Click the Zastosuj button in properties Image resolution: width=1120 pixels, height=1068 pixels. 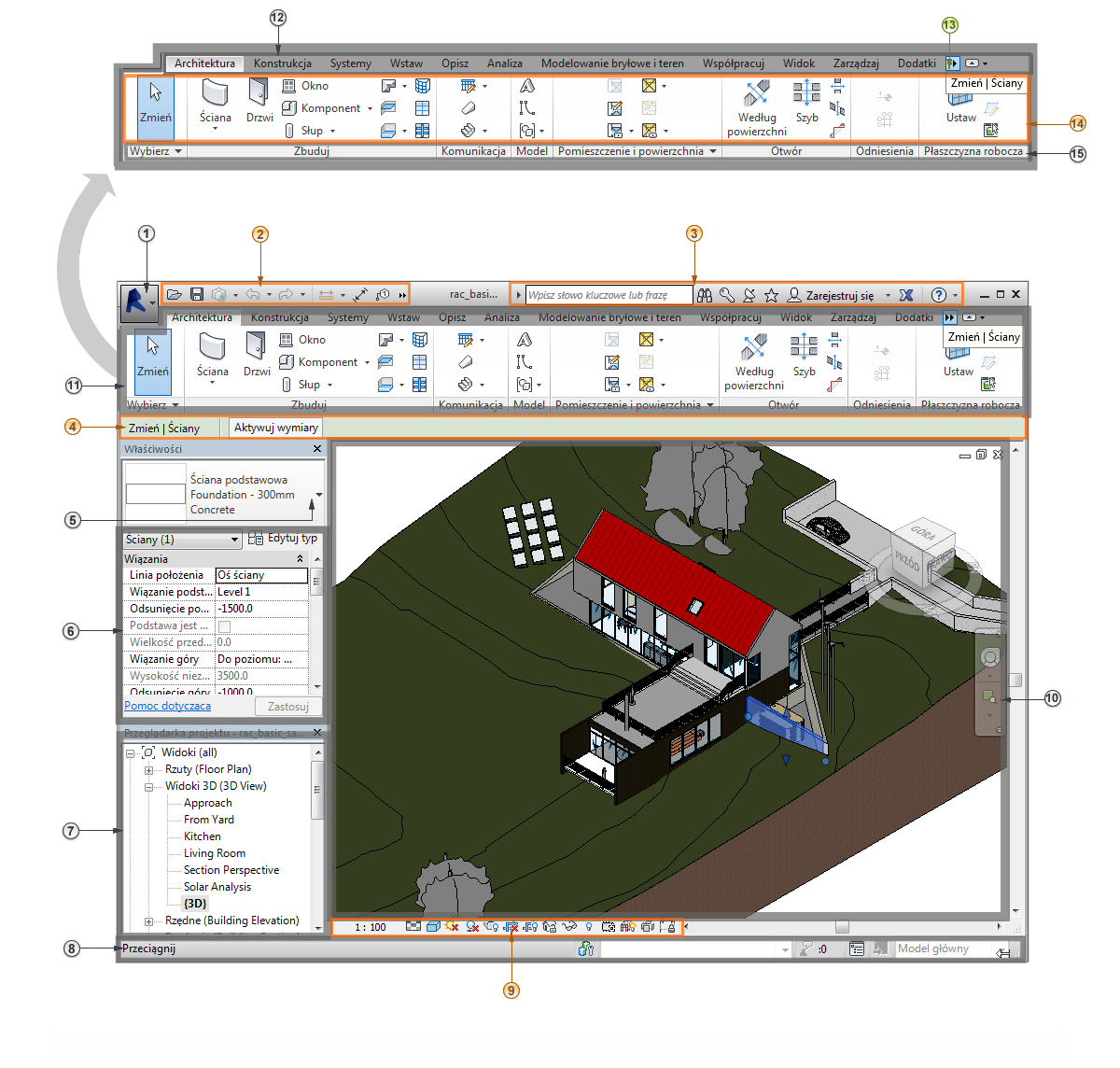pyautogui.click(x=288, y=707)
